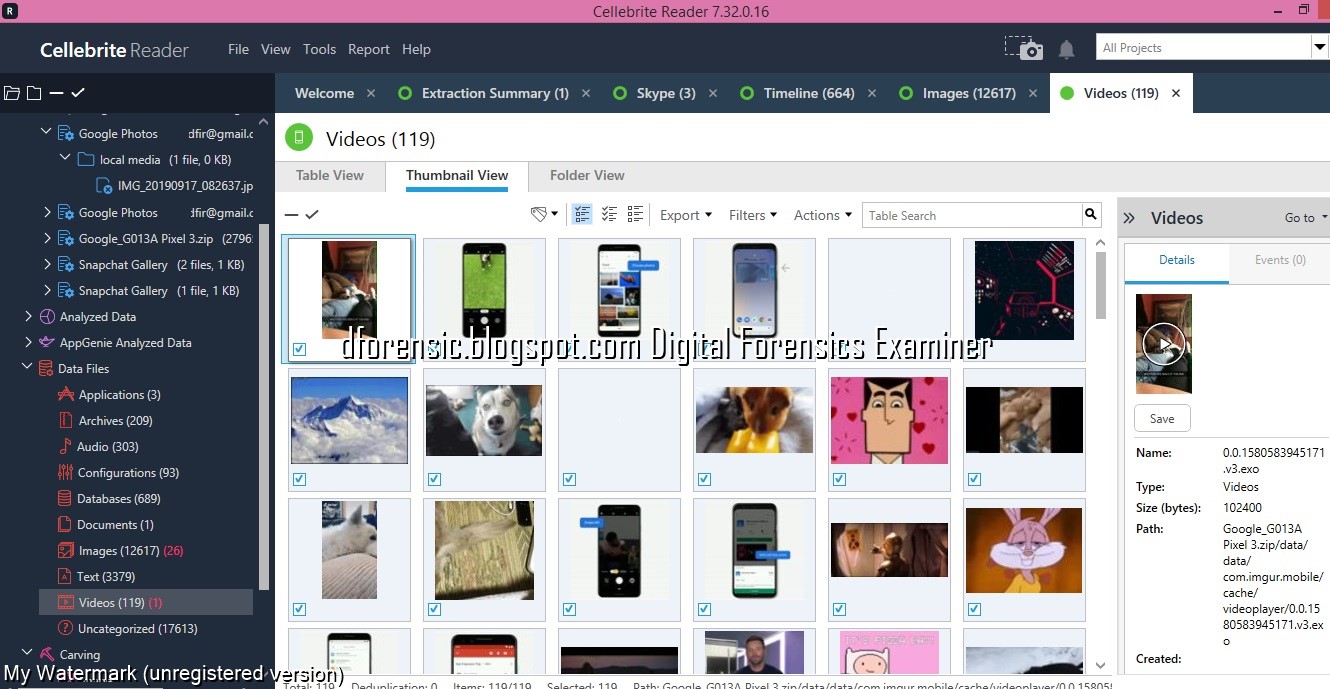Select the Videos (119) tree item
This screenshot has width=1330, height=689.
pos(146,603)
